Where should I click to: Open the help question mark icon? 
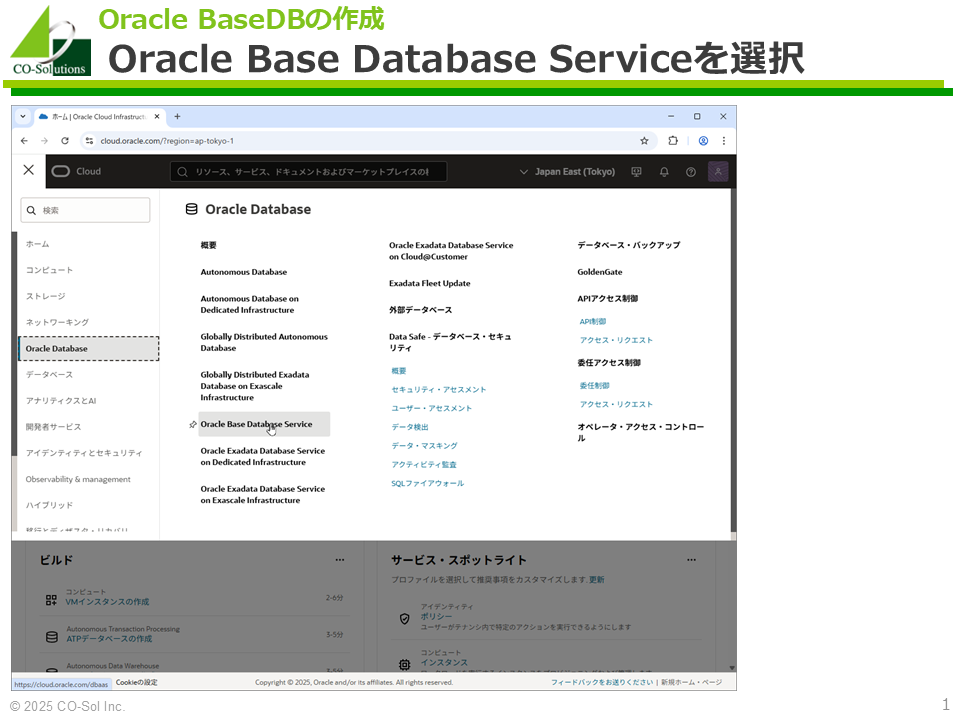[691, 172]
